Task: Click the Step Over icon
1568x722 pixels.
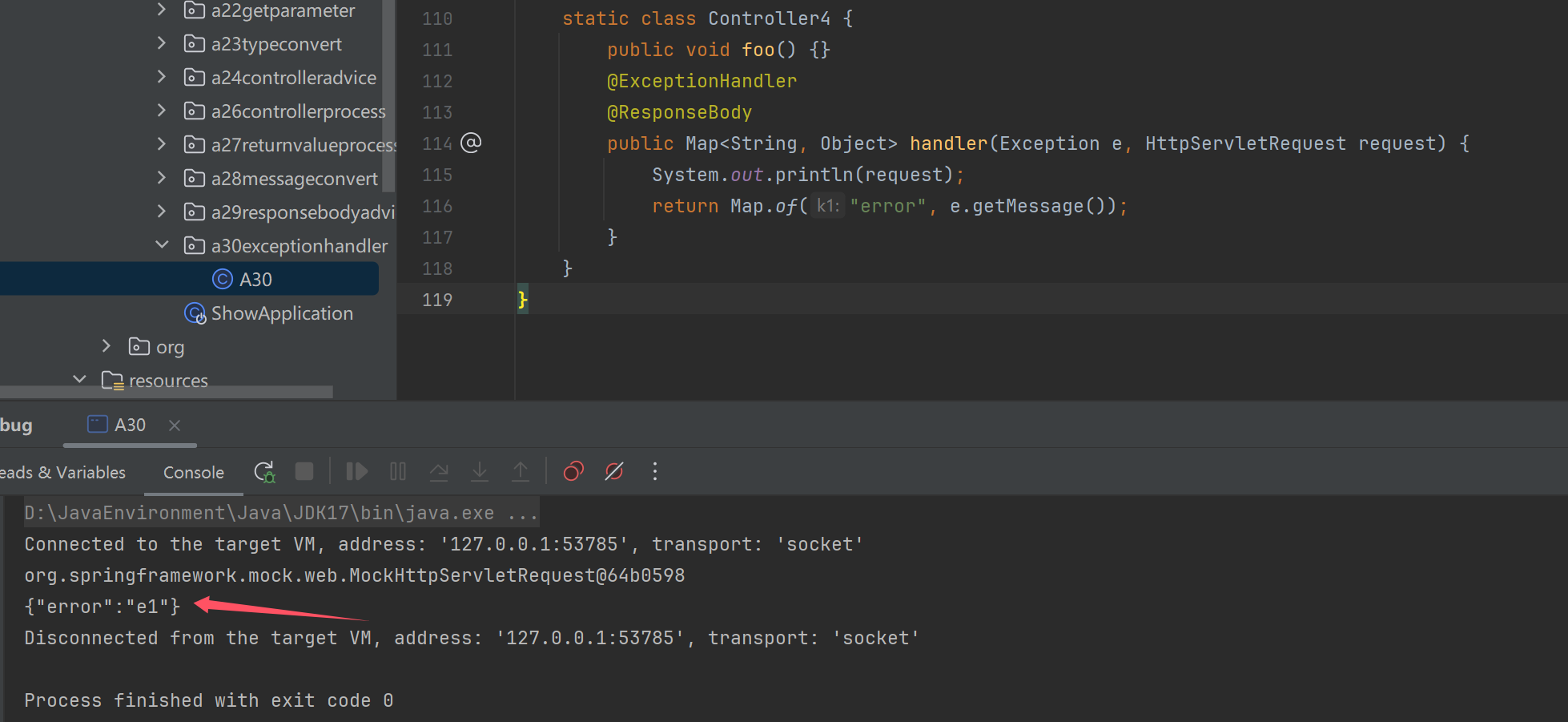Action: [x=439, y=471]
